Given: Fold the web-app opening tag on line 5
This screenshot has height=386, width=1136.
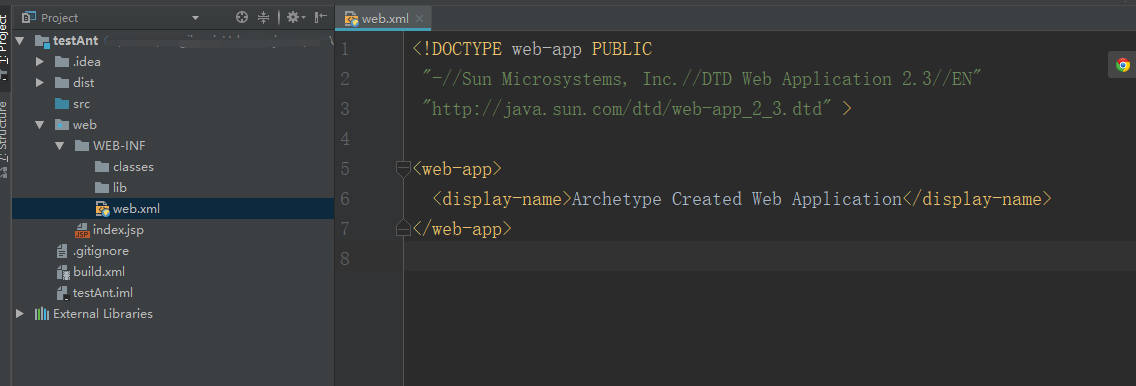Looking at the screenshot, I should point(404,169).
